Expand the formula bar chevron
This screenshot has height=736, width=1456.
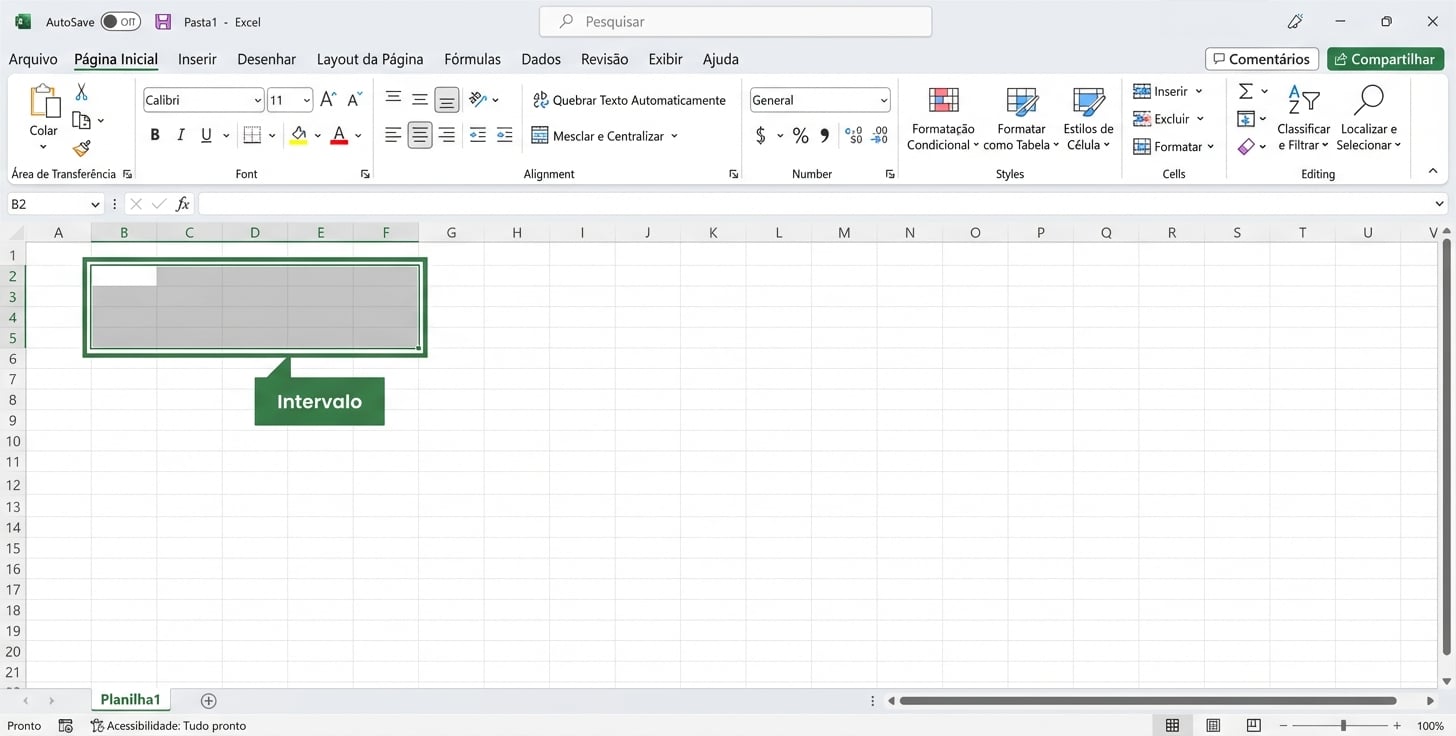coord(1439,204)
